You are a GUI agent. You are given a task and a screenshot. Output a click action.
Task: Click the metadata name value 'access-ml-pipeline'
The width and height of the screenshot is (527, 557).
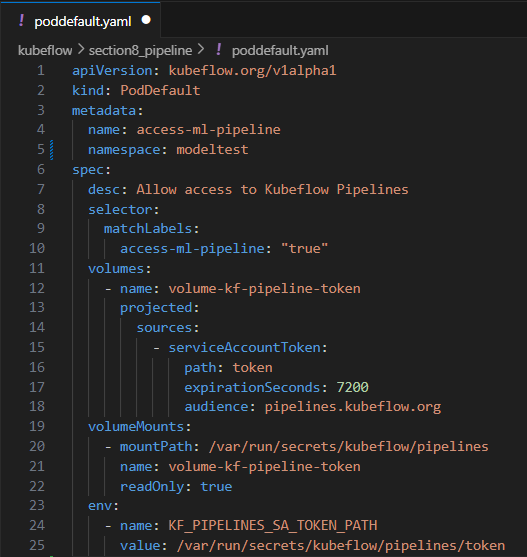pyautogui.click(x=208, y=130)
